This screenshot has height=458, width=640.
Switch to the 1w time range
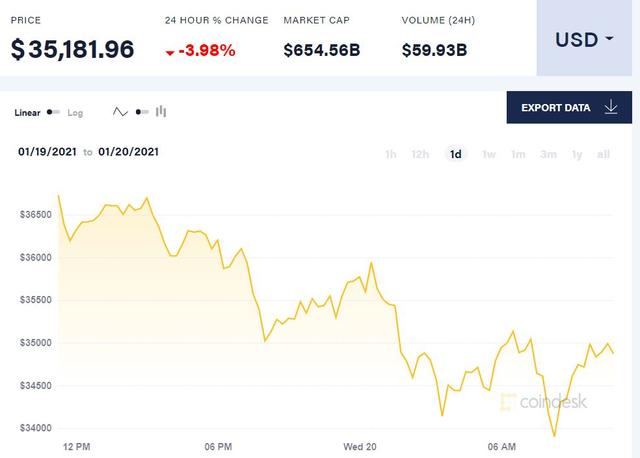click(x=489, y=154)
